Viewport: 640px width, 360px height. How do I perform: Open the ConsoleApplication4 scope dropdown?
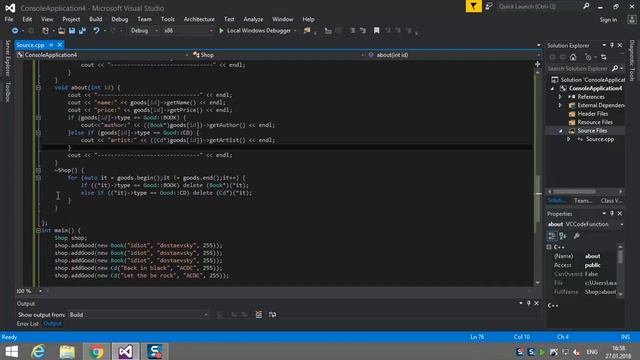102,55
